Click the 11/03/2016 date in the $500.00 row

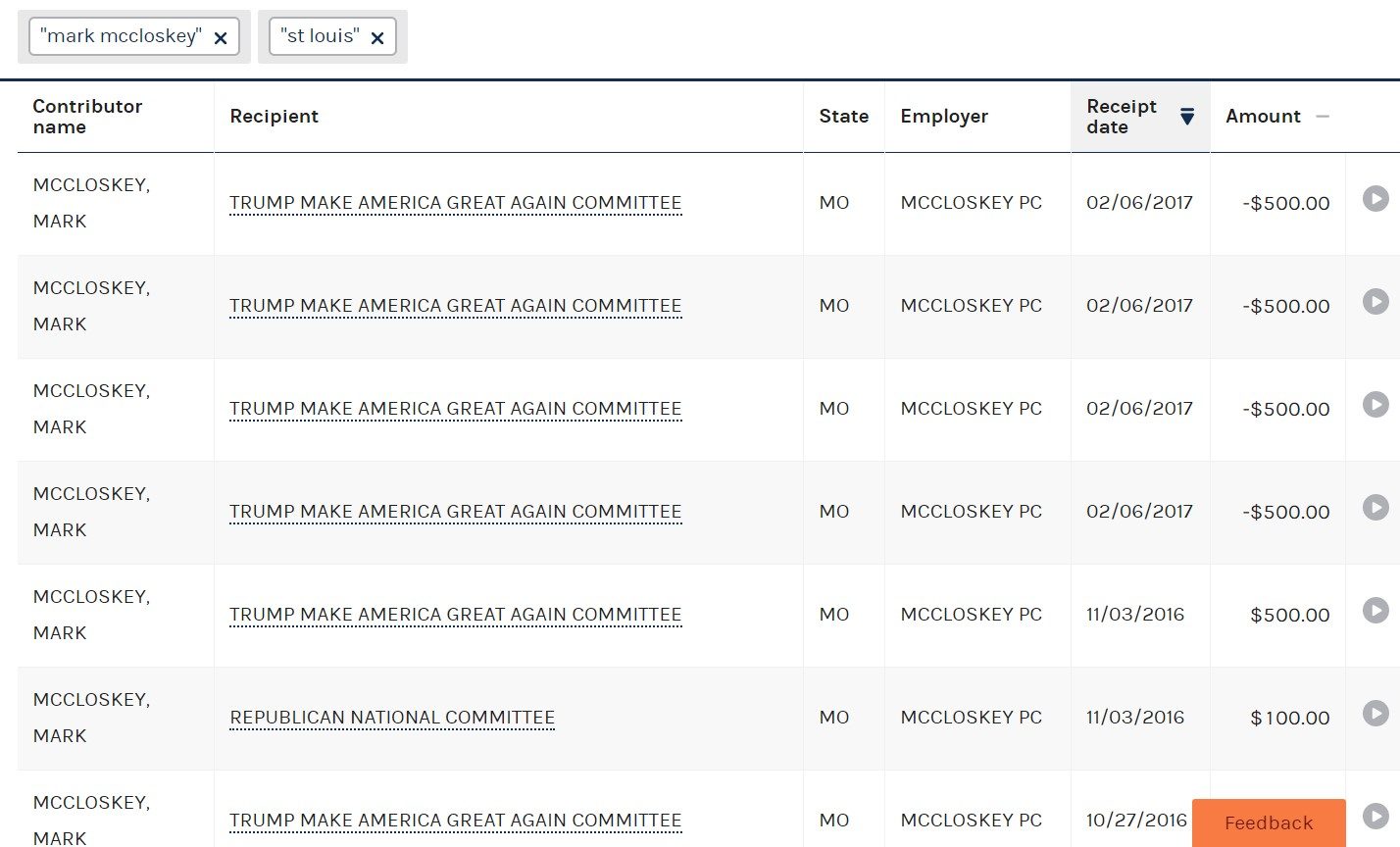click(x=1135, y=615)
